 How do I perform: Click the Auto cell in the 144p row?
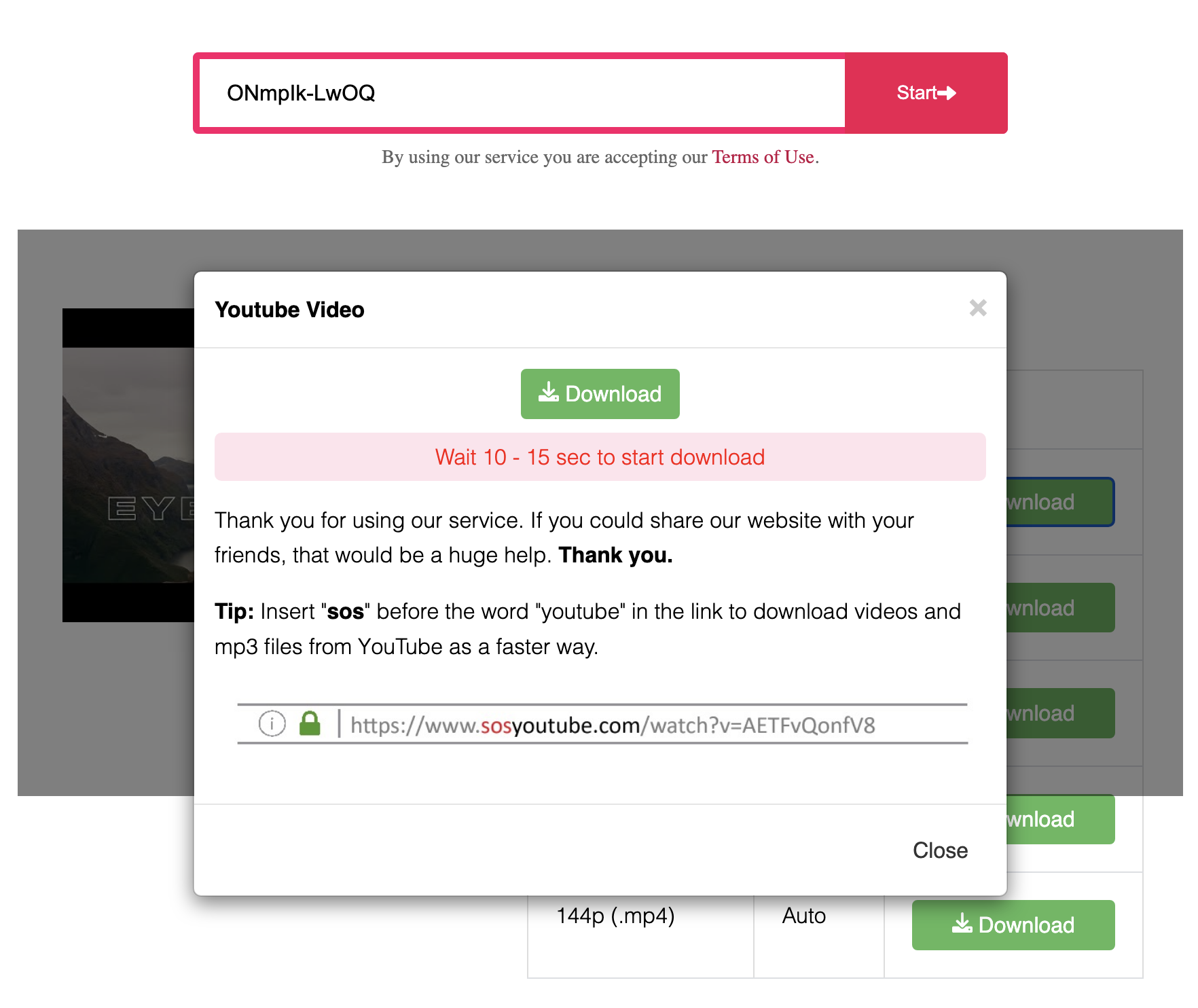point(803,916)
